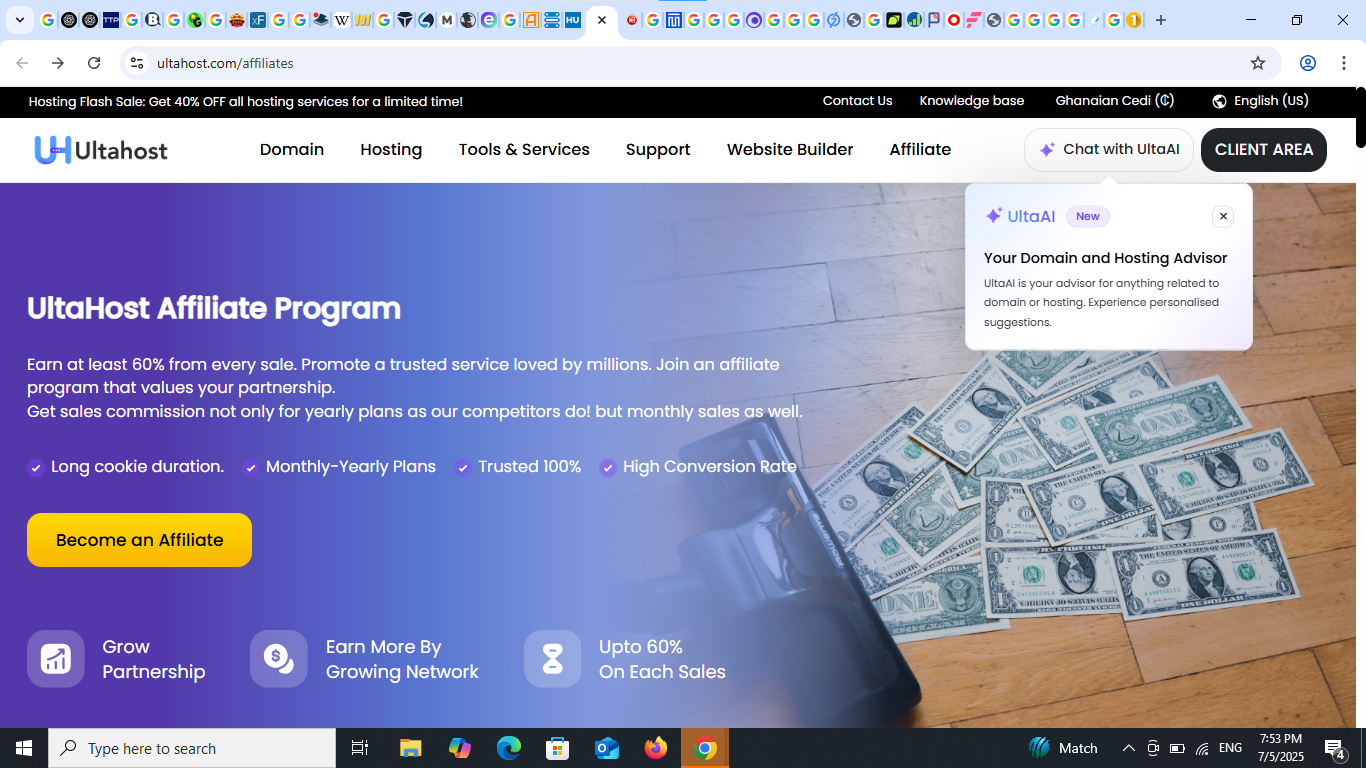Open the Windows Start menu
1366x768 pixels.
click(x=24, y=748)
